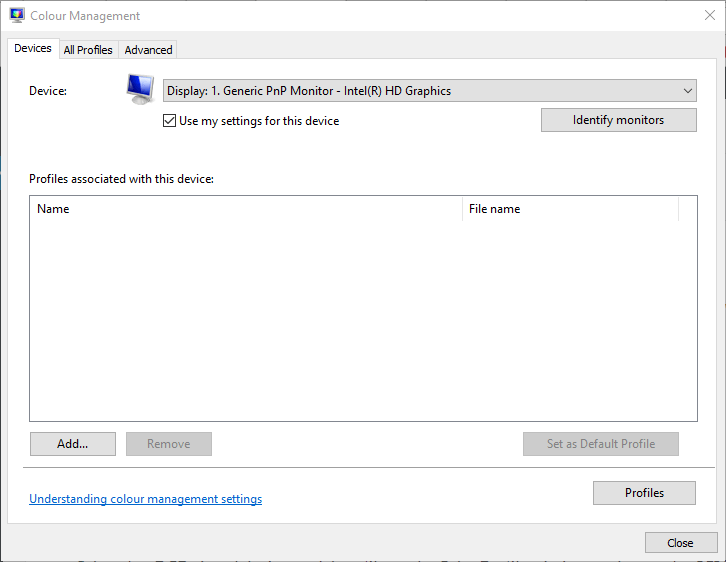Click the Close button at bottom
Screen dimensions: 726x562
point(680,543)
